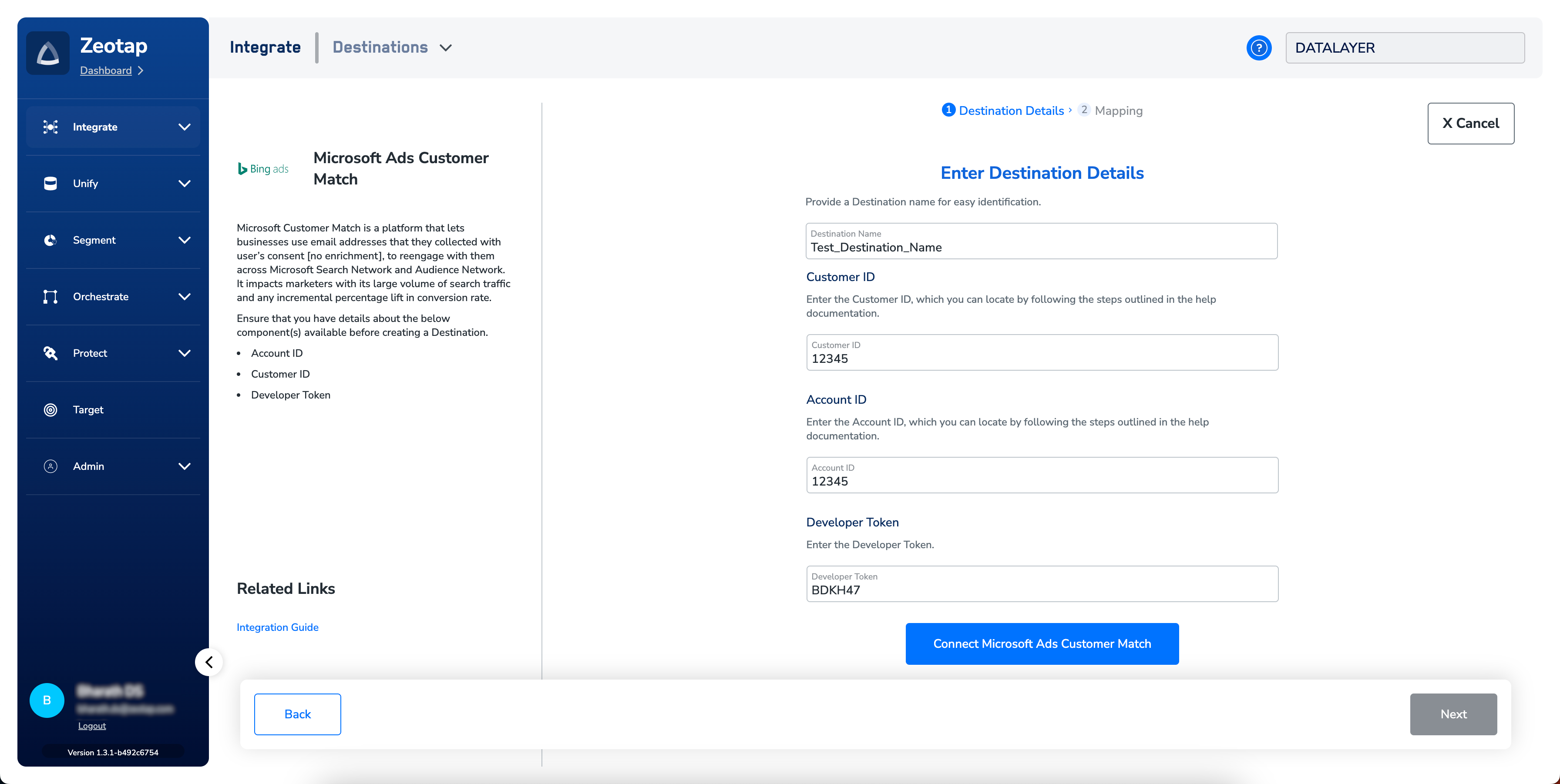Click the Zeotap logo icon
The width and height of the screenshot is (1560, 784).
click(x=48, y=53)
